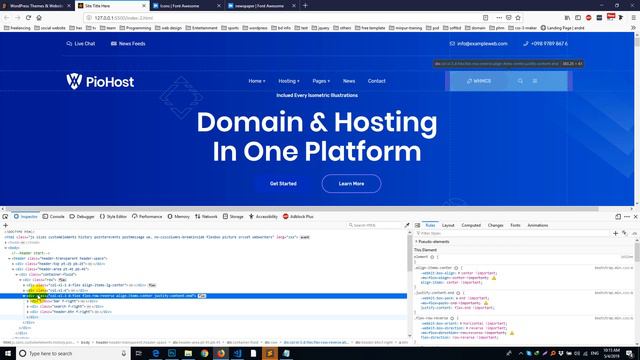
Task: Expand the bar f-right div node
Action: pyautogui.click(x=28, y=301)
